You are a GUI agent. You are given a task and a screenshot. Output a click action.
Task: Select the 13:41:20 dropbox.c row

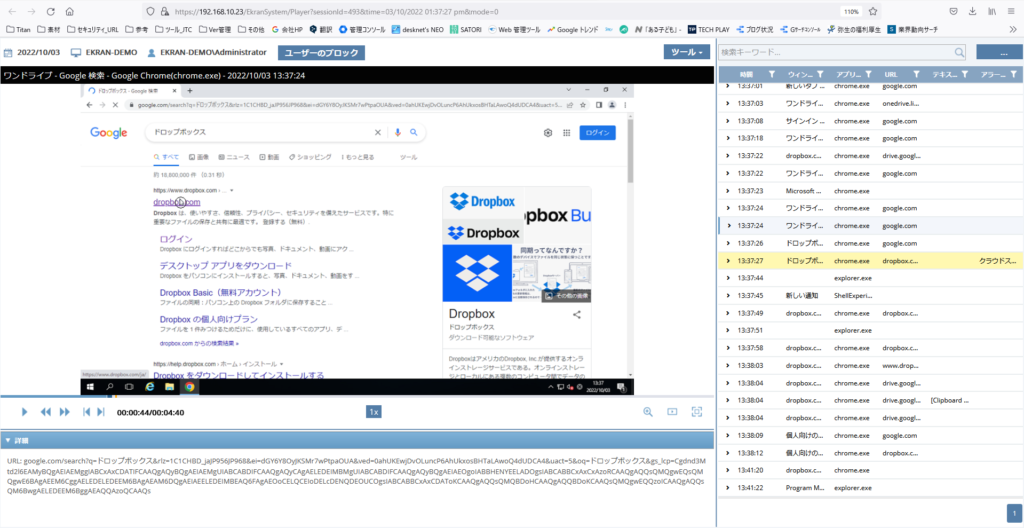click(871, 470)
